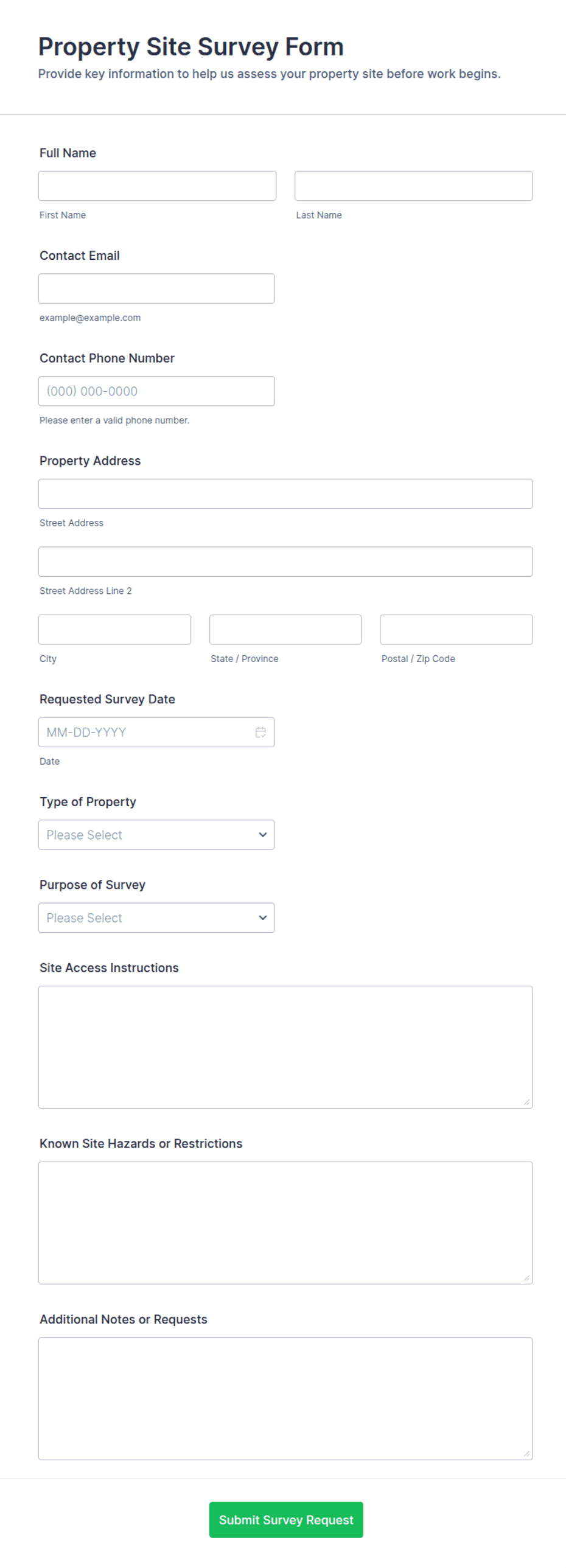Click the Known Site Hazards resize handle
The height and width of the screenshot is (1568, 566).
tap(526, 1278)
